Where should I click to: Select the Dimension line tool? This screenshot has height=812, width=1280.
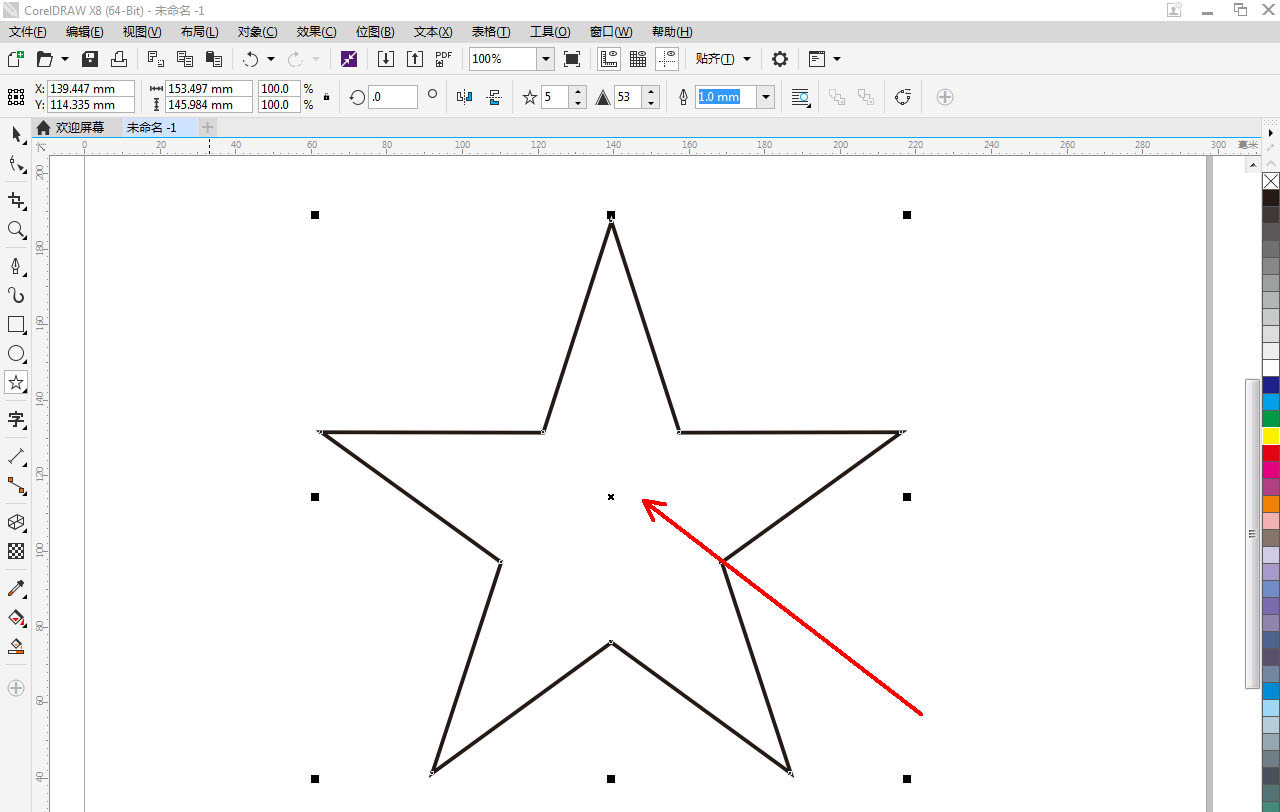[16, 456]
